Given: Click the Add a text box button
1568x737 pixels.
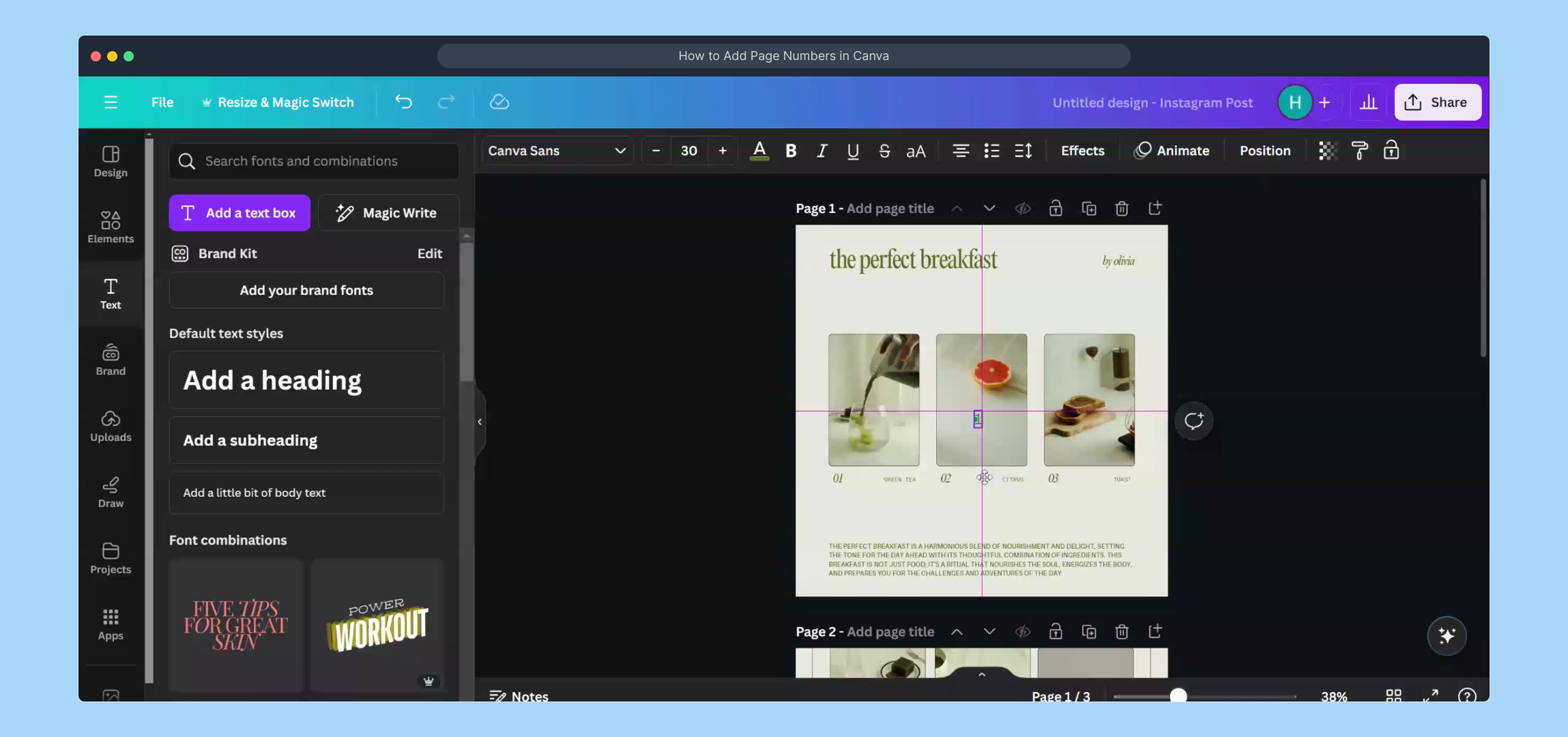Looking at the screenshot, I should click(239, 213).
